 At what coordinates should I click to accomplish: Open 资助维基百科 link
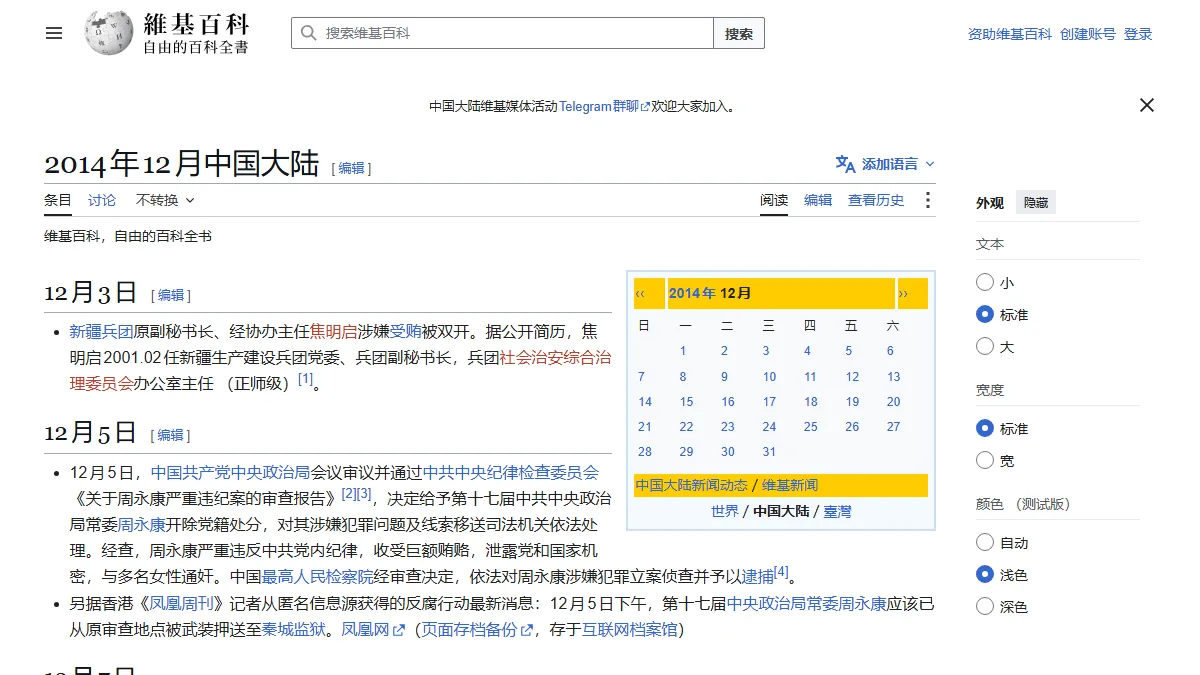pyautogui.click(x=1010, y=34)
